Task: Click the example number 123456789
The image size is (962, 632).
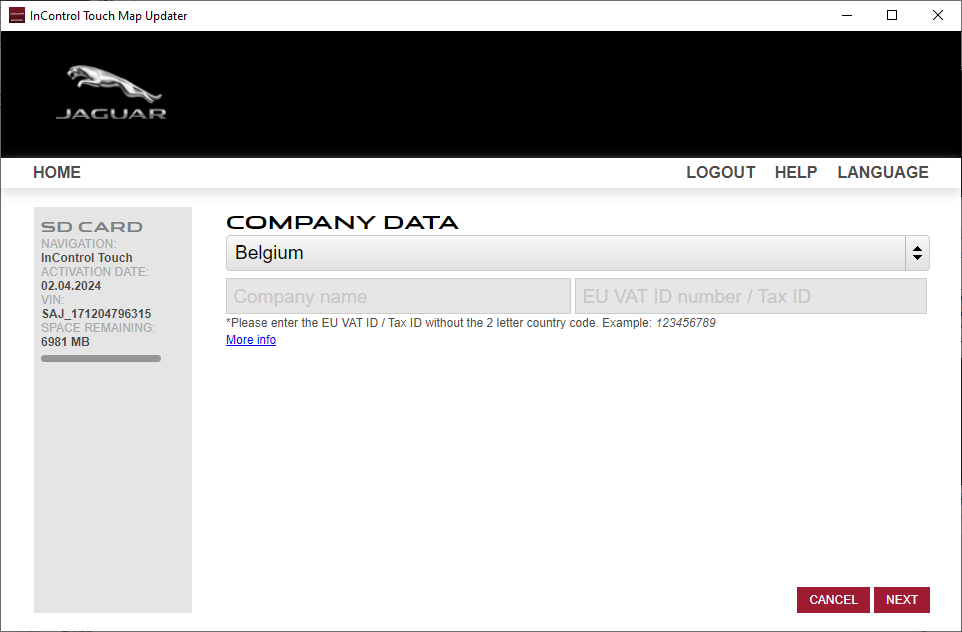Action: point(686,323)
